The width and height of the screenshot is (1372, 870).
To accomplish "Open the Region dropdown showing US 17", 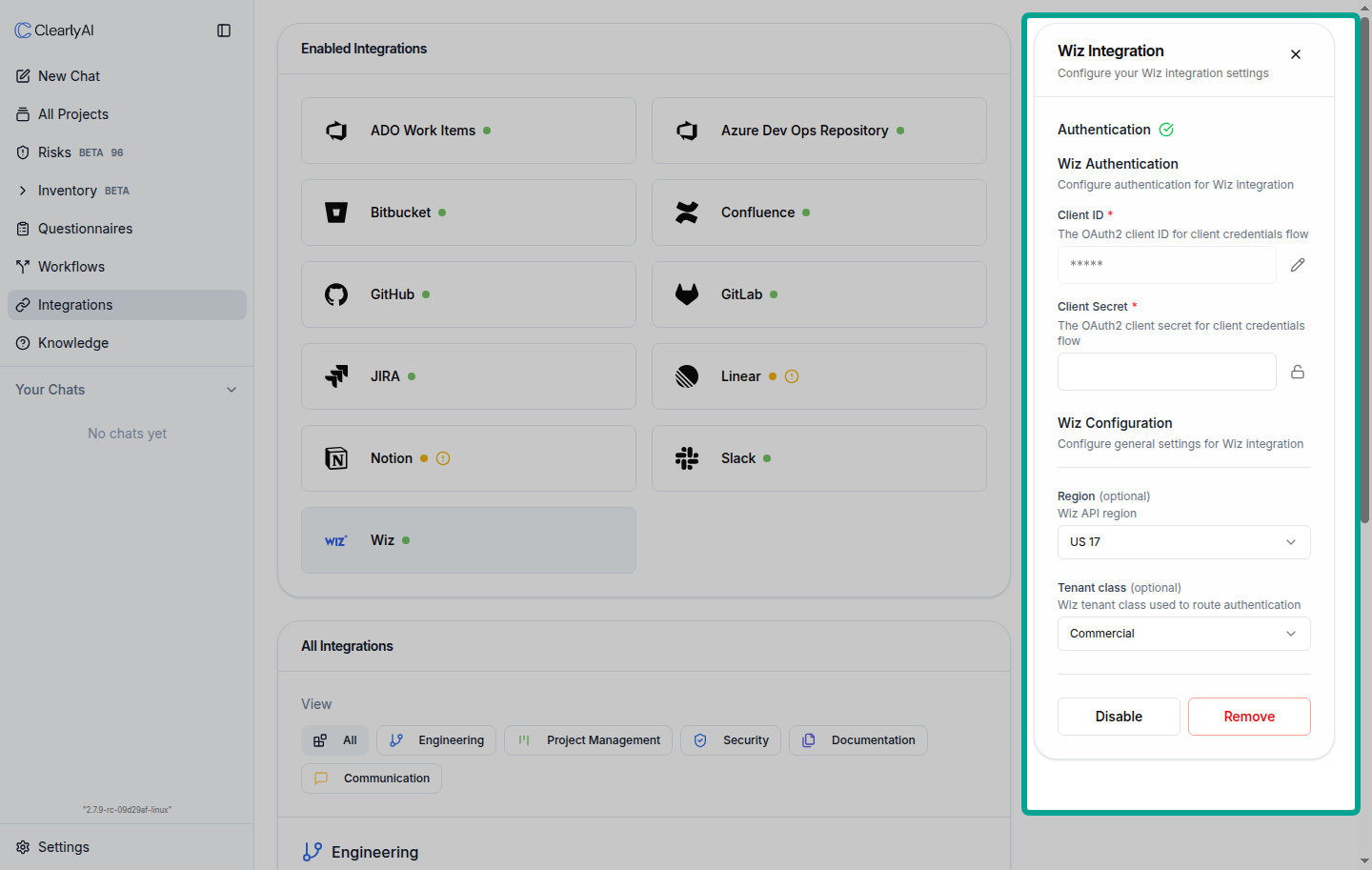I will 1184,542.
